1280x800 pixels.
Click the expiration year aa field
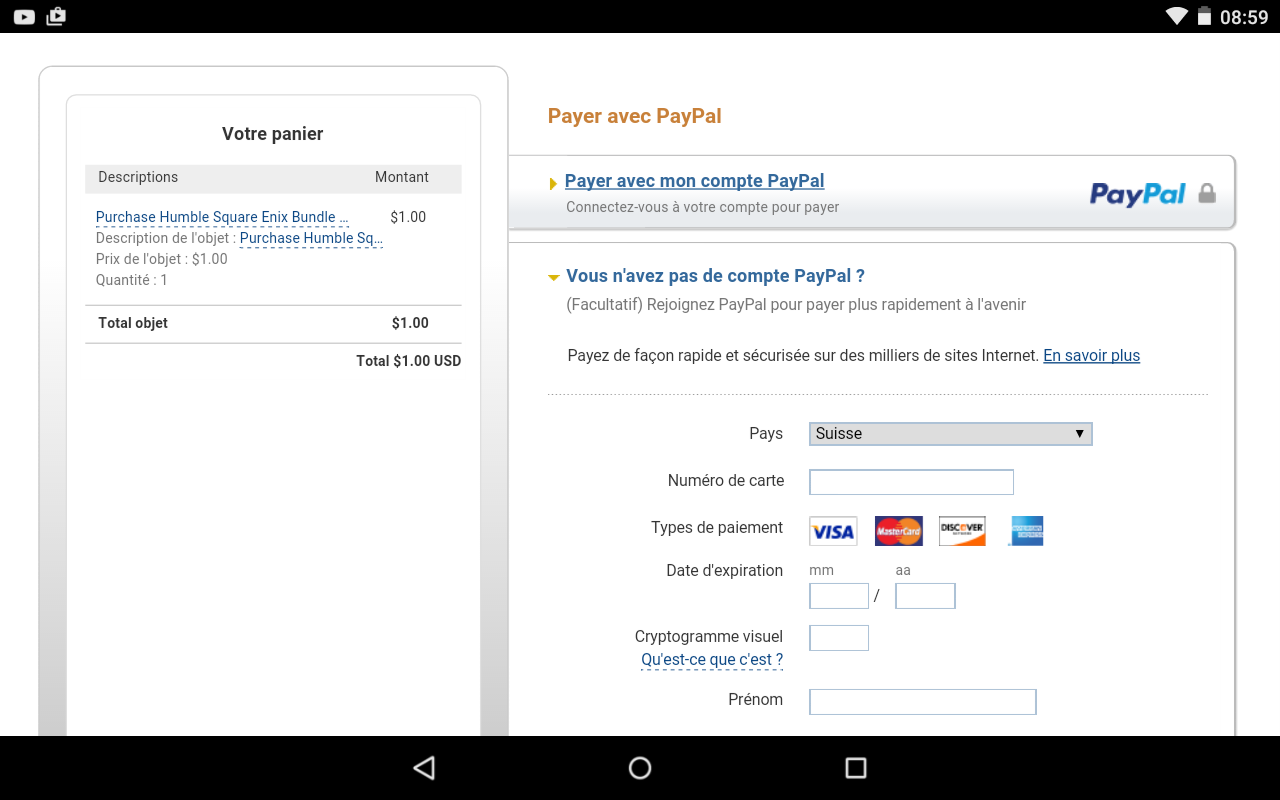(x=925, y=597)
